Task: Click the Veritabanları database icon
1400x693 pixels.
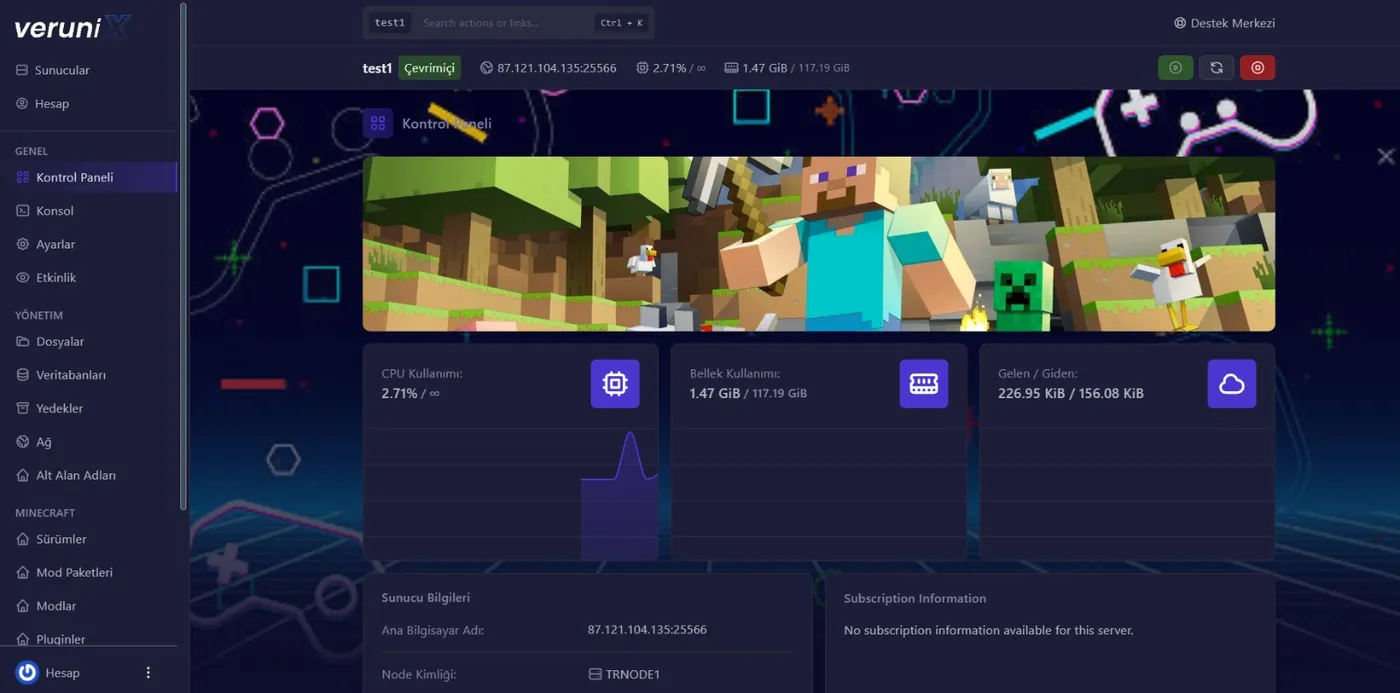Action: [23, 375]
